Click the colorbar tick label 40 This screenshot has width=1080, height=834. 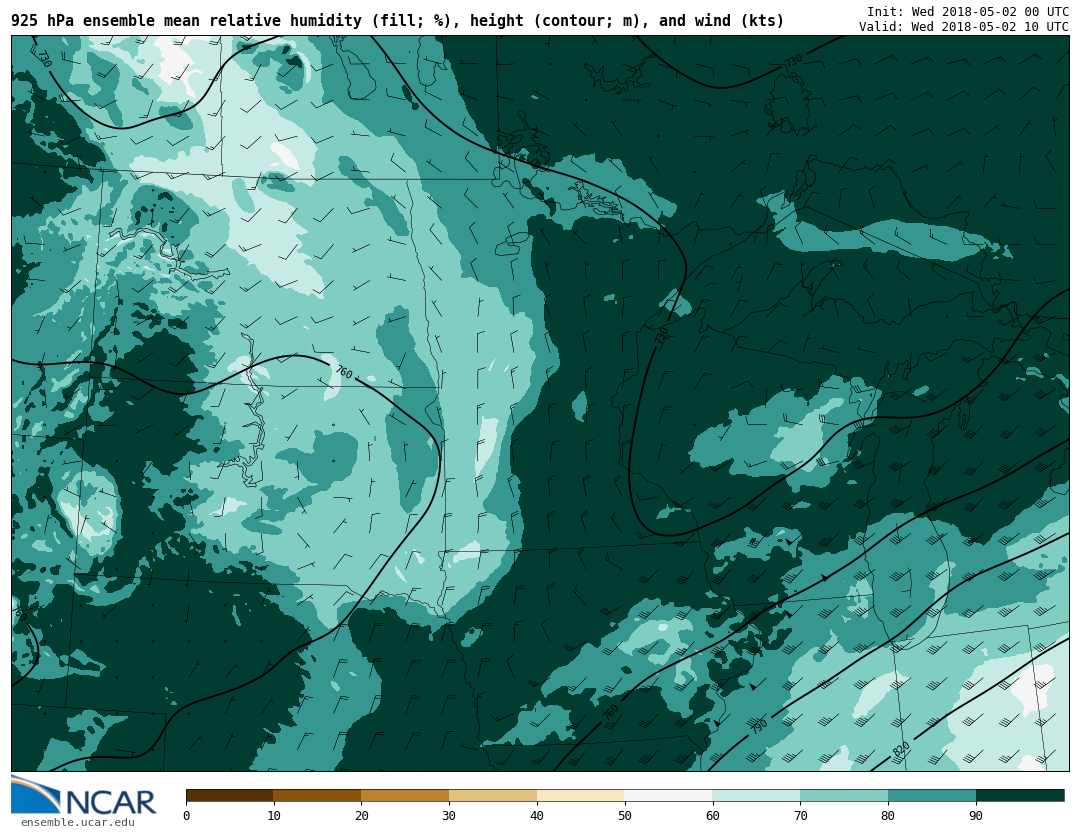[x=537, y=816]
